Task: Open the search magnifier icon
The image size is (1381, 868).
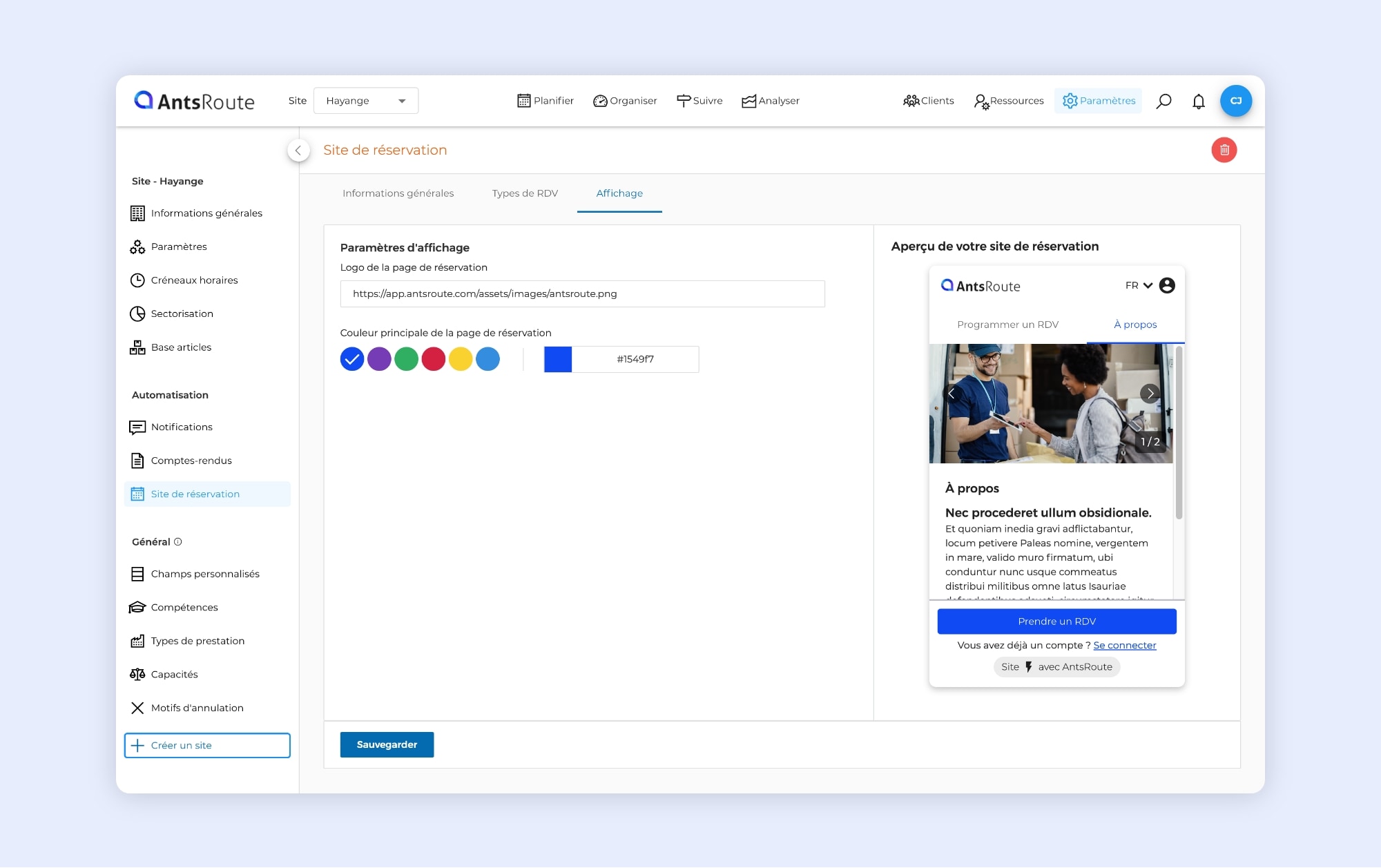Action: tap(1163, 101)
